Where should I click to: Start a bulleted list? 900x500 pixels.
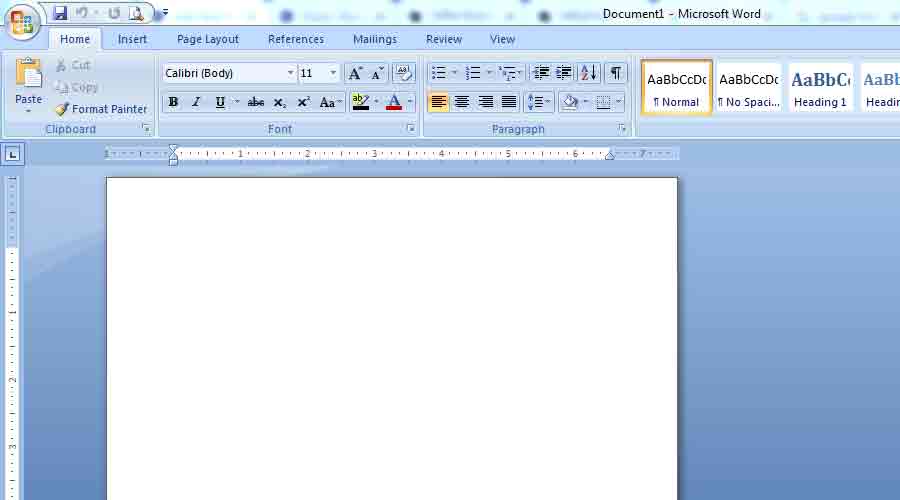coord(439,73)
